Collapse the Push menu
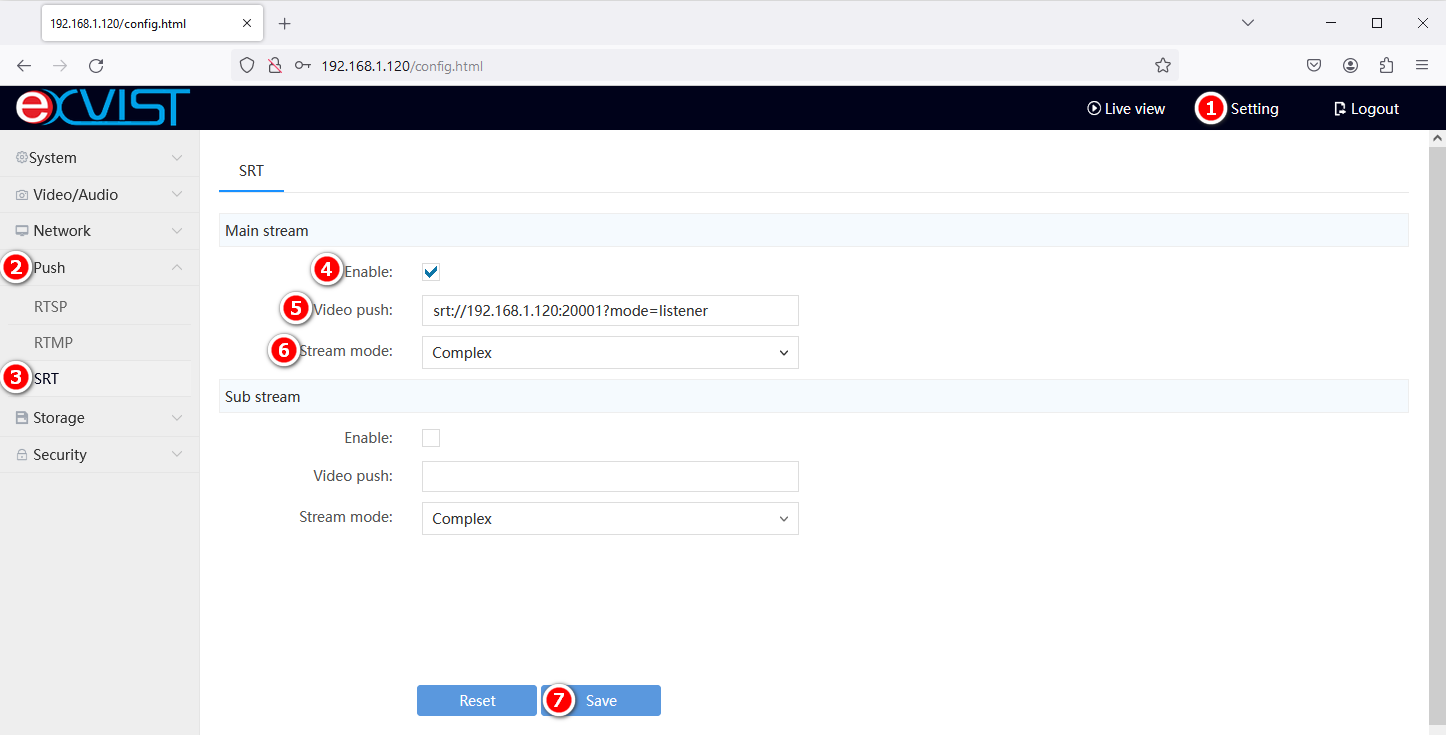The height and width of the screenshot is (735, 1446). (100, 268)
